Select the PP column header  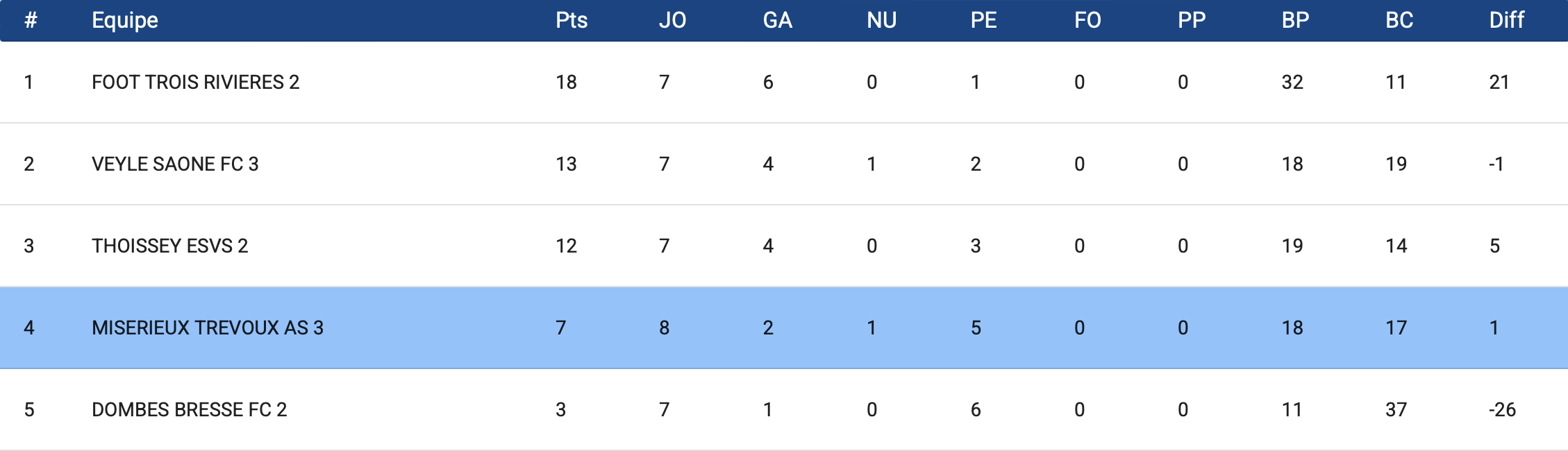1192,20
